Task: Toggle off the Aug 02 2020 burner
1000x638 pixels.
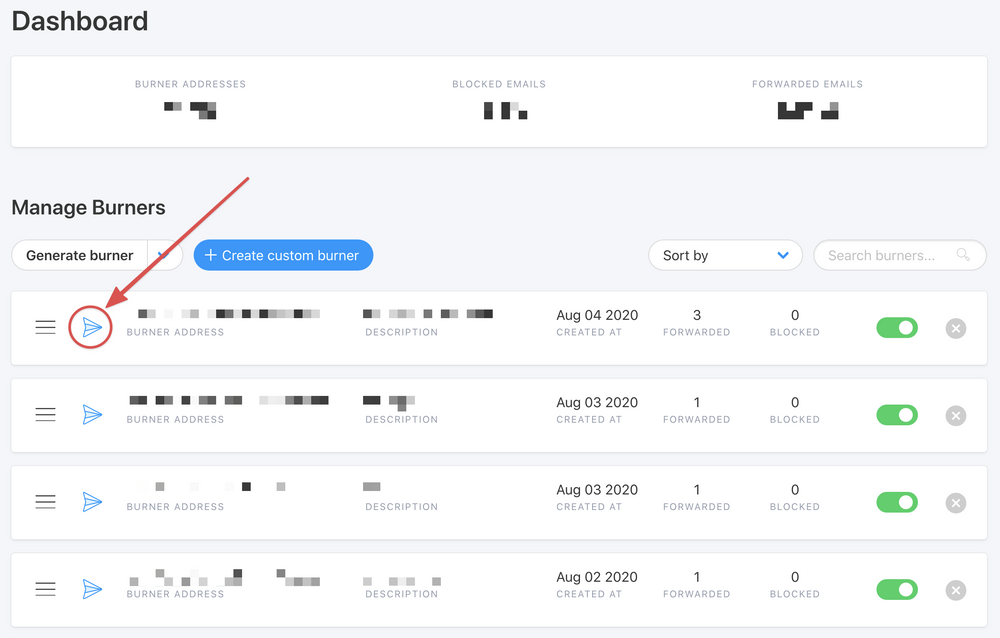Action: click(x=896, y=590)
